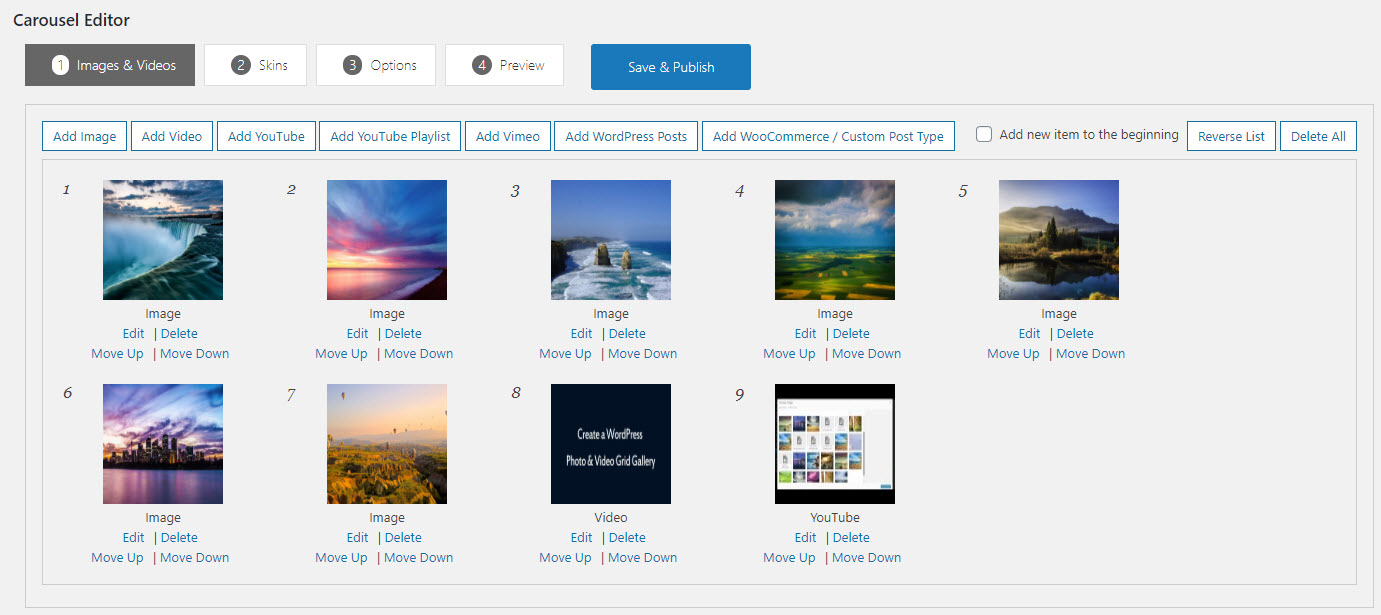Move Down the fourth image item
Screen dimensions: 1381x615
click(866, 354)
